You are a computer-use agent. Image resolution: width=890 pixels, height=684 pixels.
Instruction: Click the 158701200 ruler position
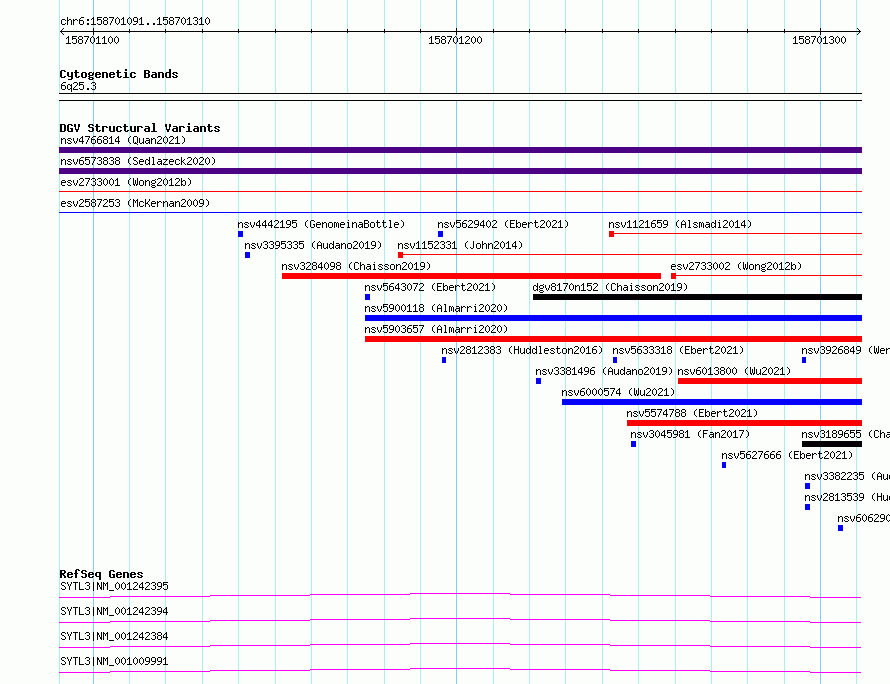(x=455, y=40)
